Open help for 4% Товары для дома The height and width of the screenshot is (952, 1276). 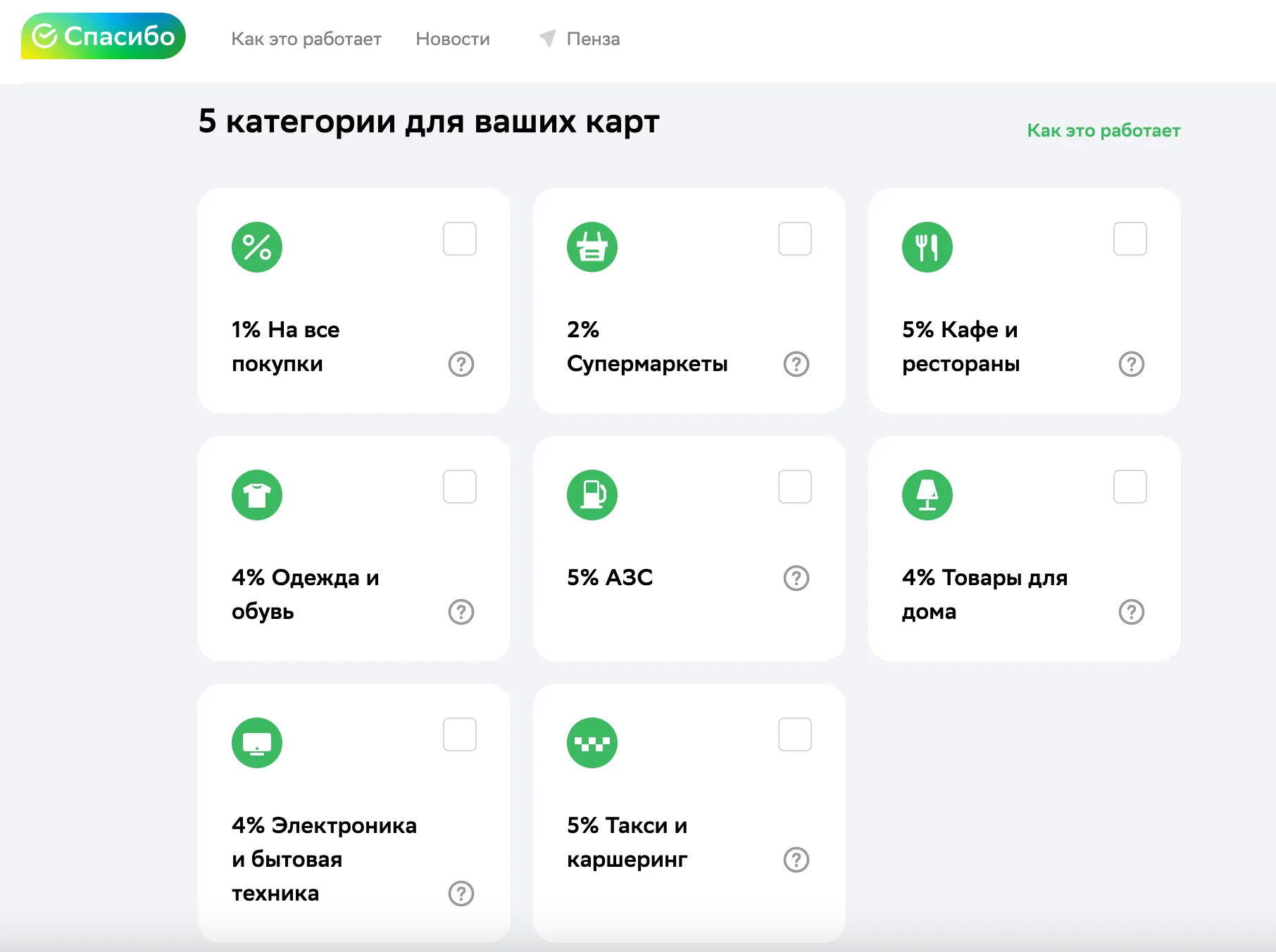(x=1132, y=612)
